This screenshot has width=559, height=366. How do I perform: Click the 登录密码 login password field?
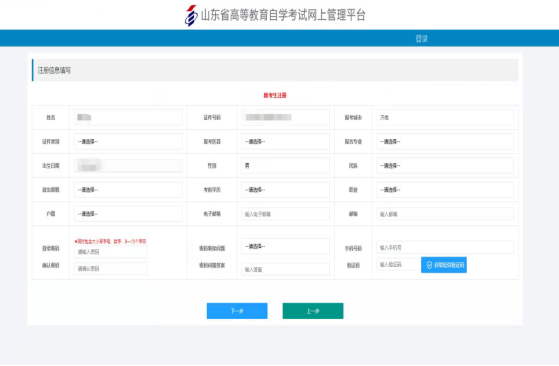point(111,252)
